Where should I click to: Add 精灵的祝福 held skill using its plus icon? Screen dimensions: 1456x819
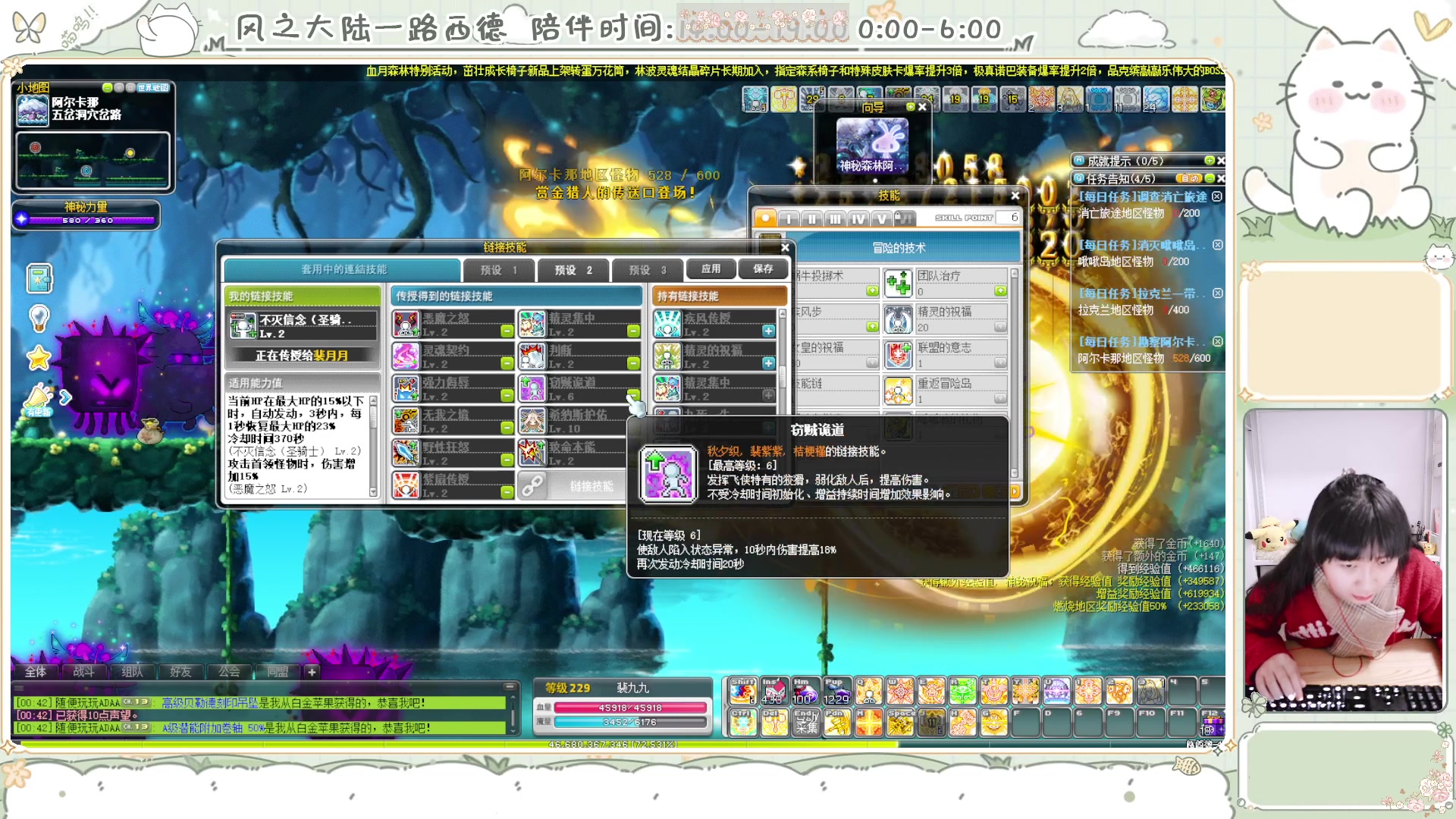pyautogui.click(x=768, y=364)
